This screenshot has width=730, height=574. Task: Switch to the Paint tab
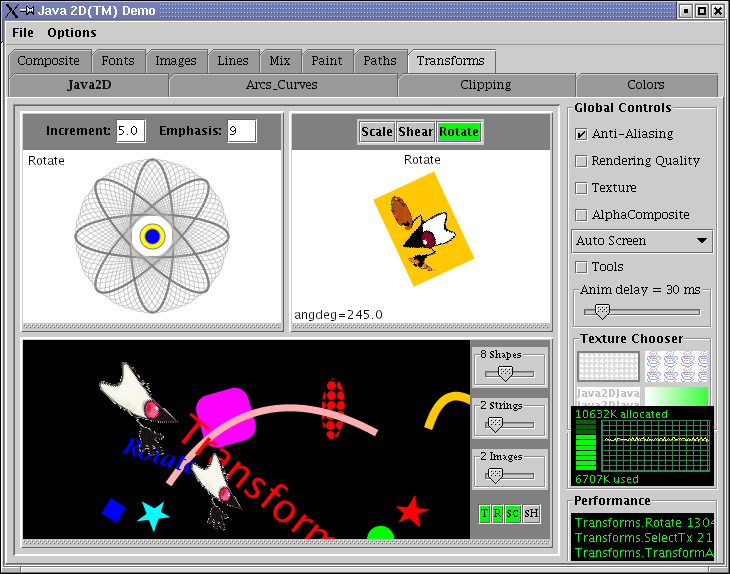point(326,61)
